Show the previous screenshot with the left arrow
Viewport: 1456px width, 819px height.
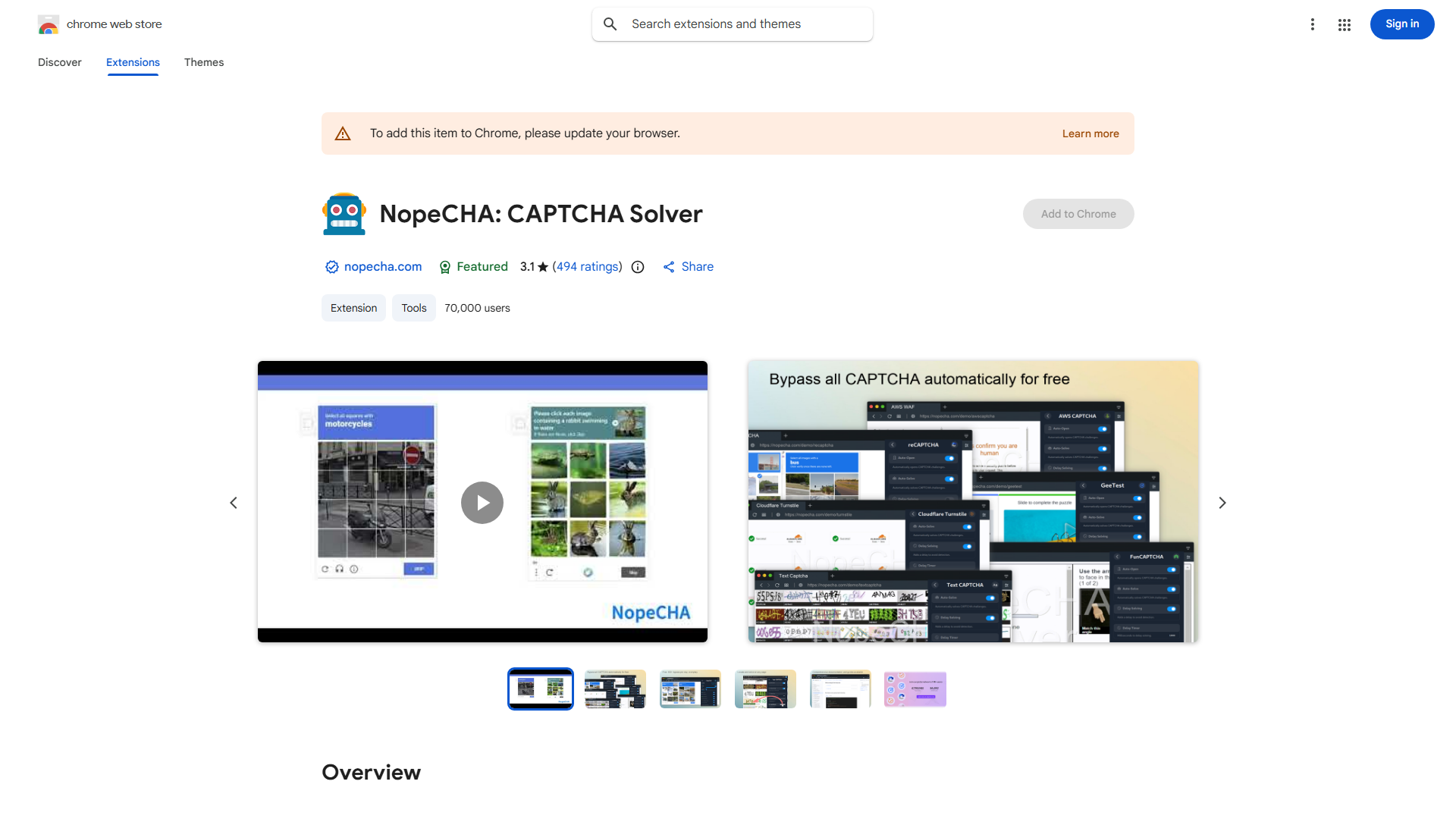point(234,502)
